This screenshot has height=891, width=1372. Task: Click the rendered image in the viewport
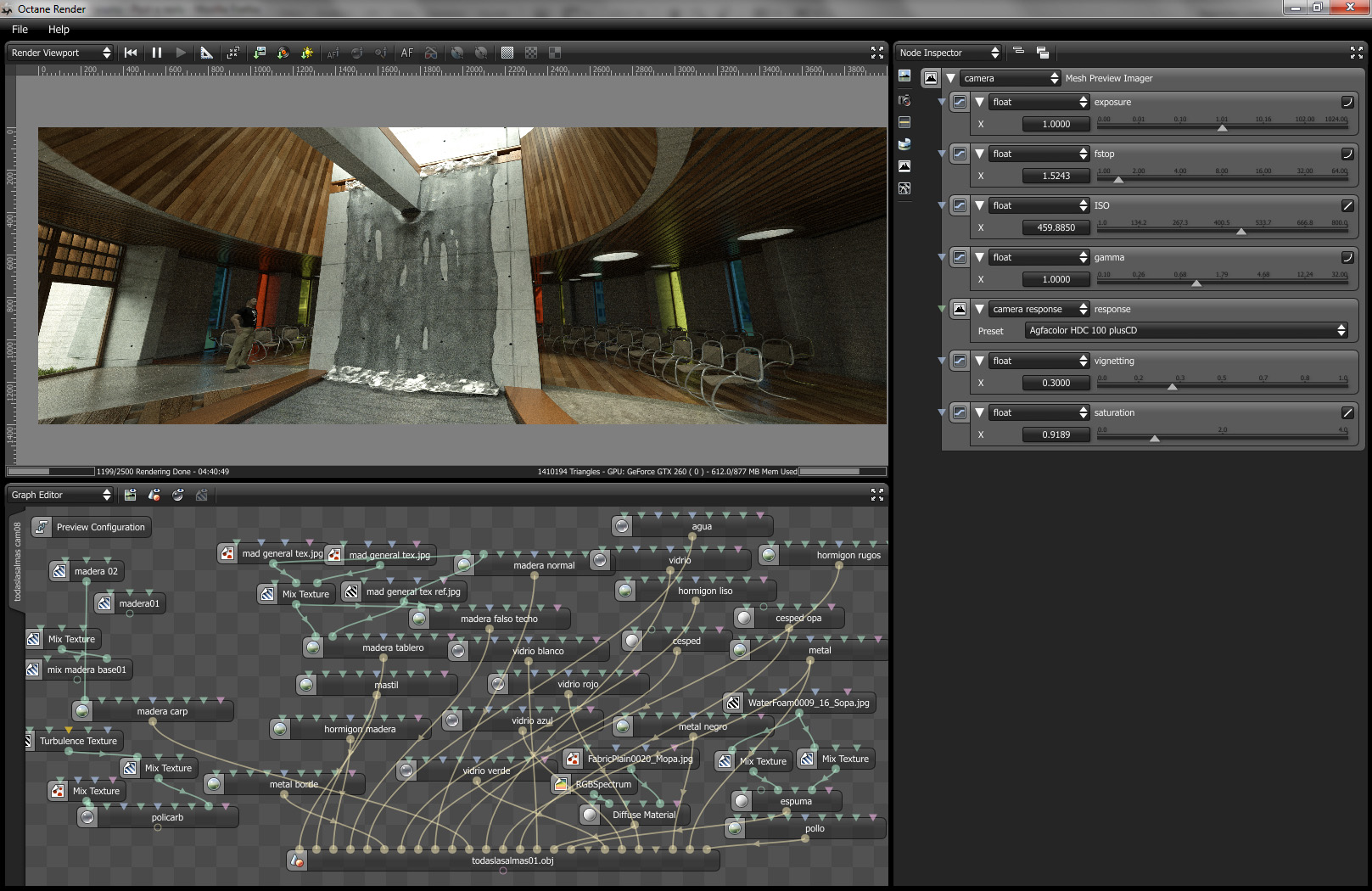(462, 276)
